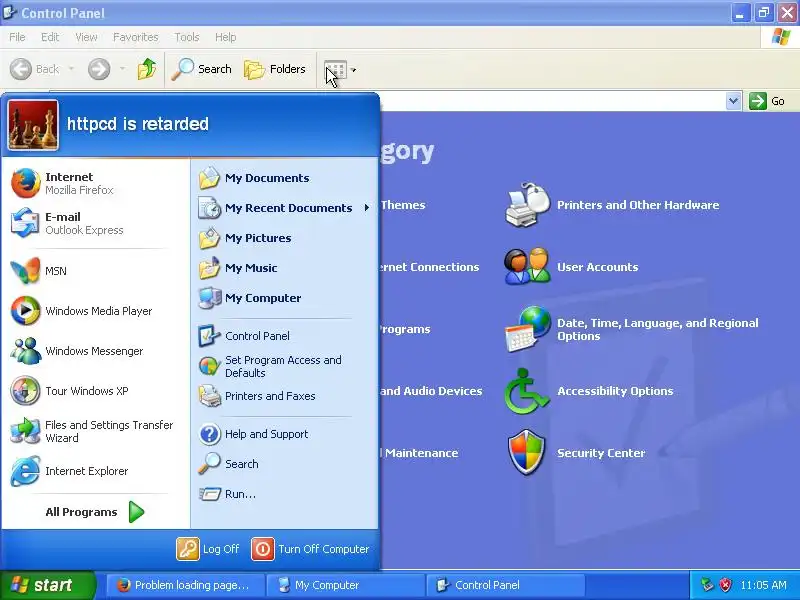Click the Log Off button

click(208, 549)
